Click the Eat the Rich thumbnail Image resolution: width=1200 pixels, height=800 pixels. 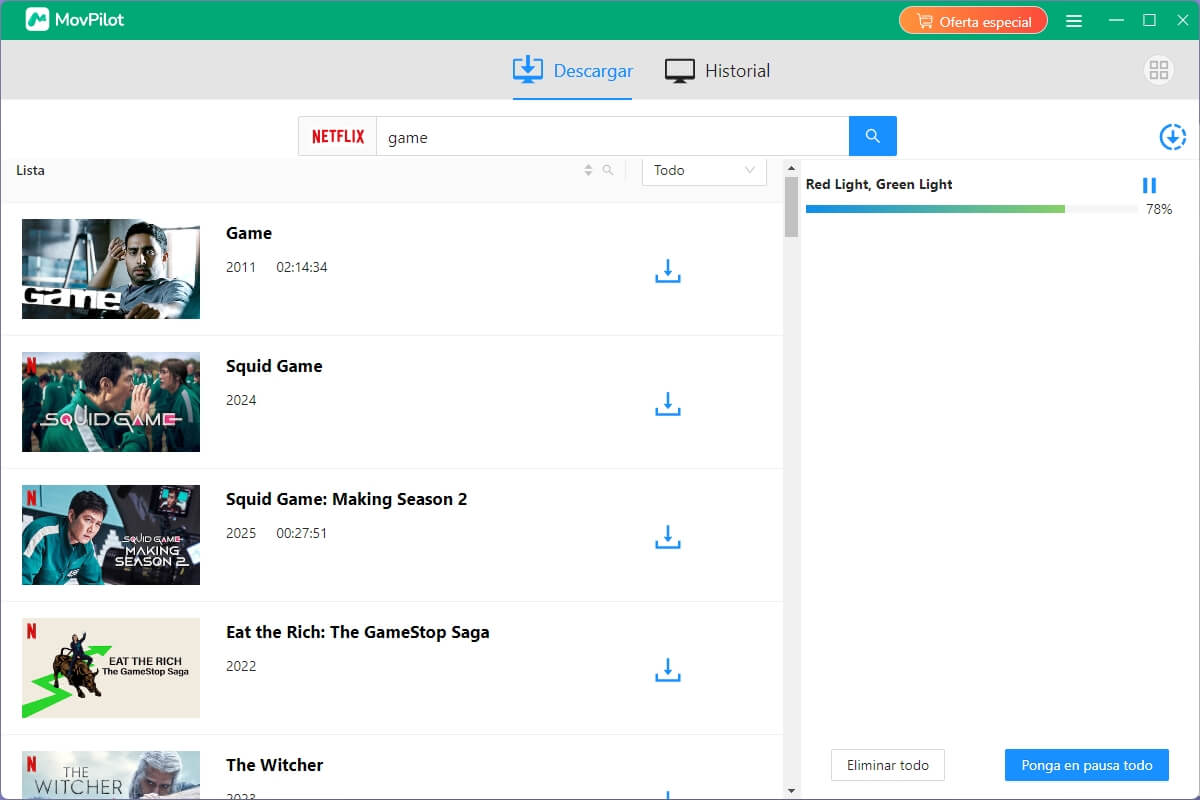click(x=111, y=668)
